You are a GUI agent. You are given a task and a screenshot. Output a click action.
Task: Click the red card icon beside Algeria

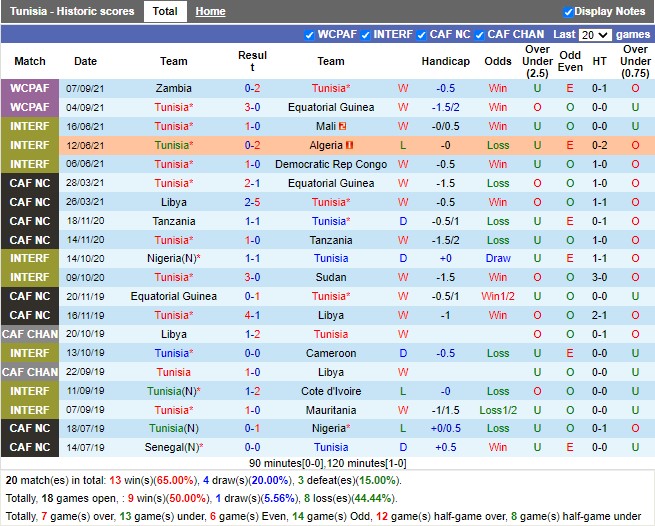tap(350, 145)
